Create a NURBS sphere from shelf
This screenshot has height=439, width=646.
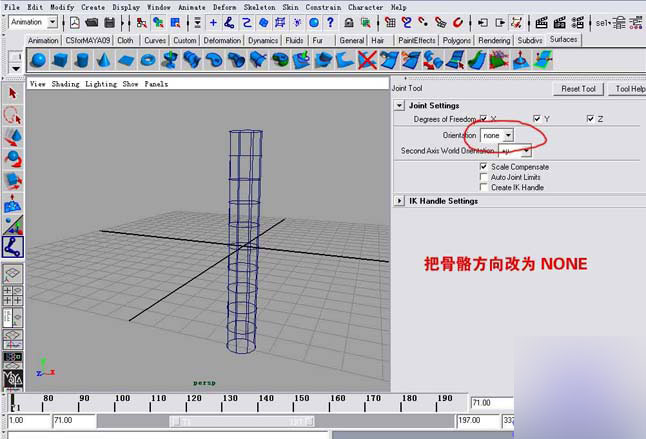(39, 60)
